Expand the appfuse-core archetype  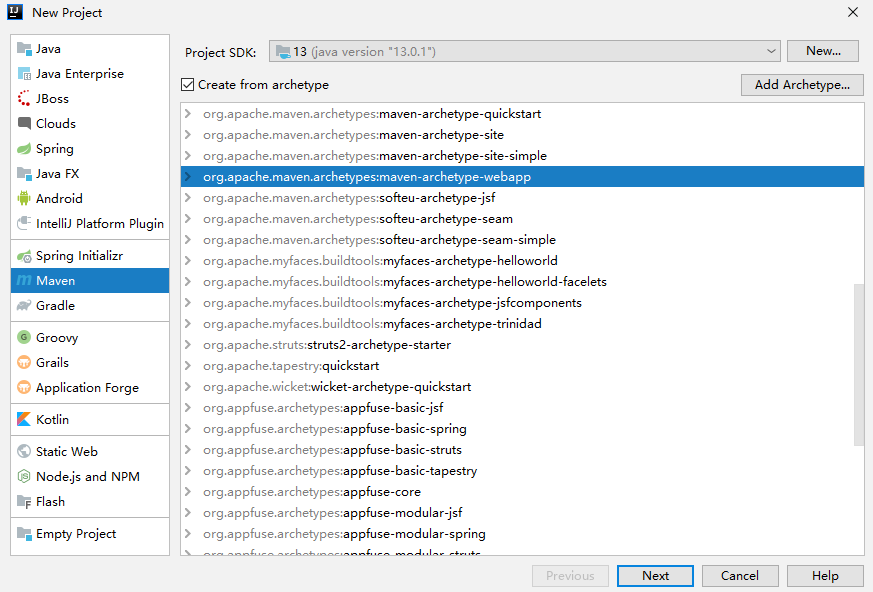188,492
